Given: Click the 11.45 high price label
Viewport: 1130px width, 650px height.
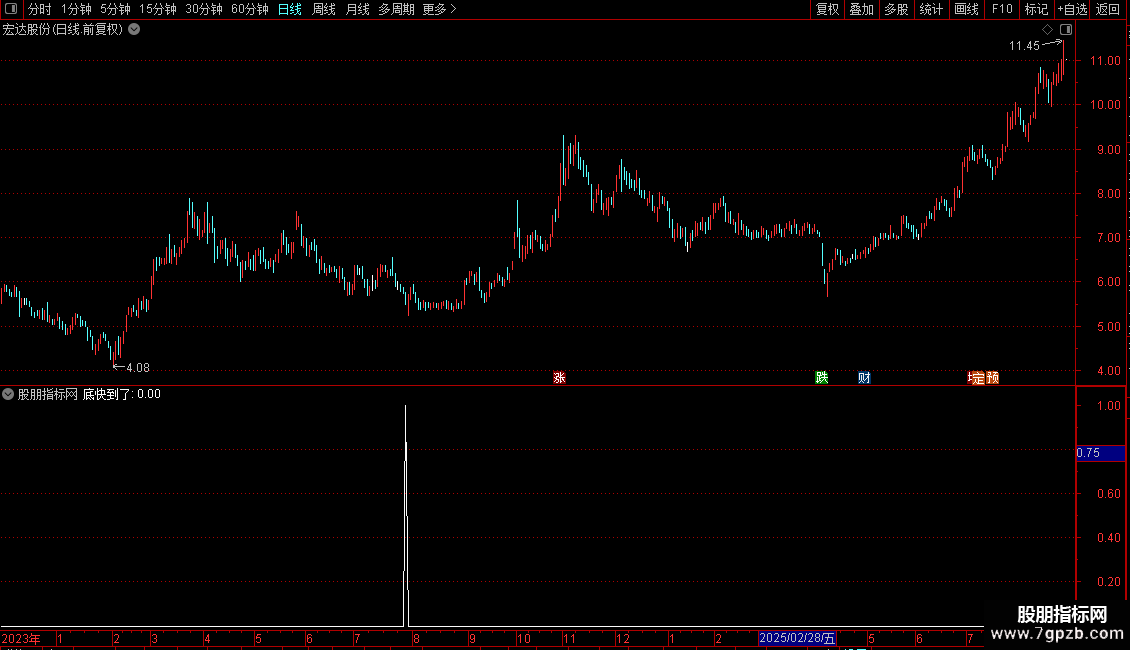Looking at the screenshot, I should click(1024, 46).
